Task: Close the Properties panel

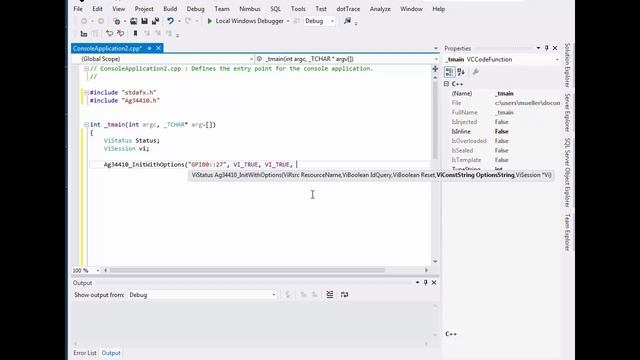Action: click(555, 48)
